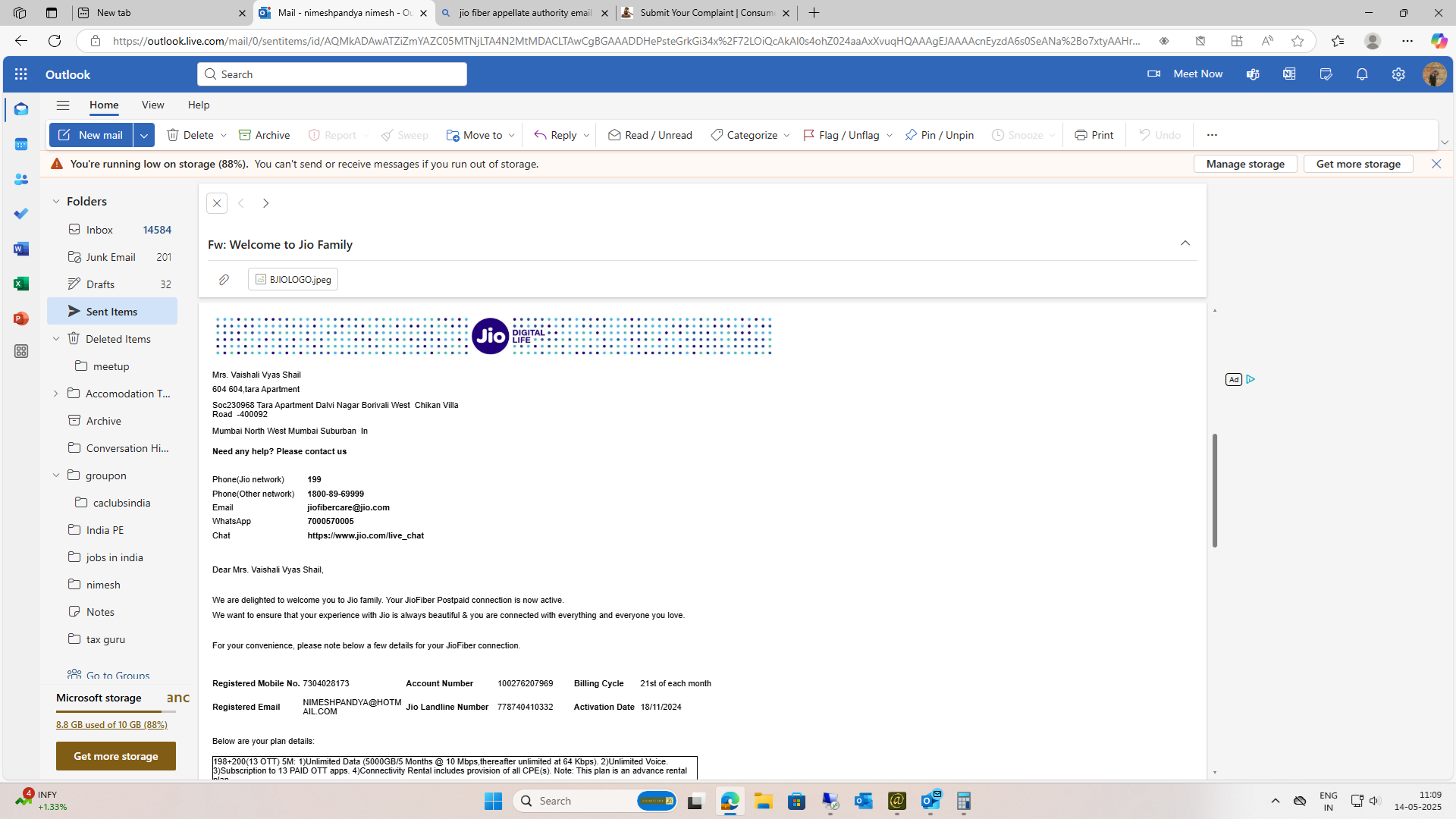Click the message pane vertical scrollbar
Viewport: 1456px width, 819px height.
coord(1214,491)
